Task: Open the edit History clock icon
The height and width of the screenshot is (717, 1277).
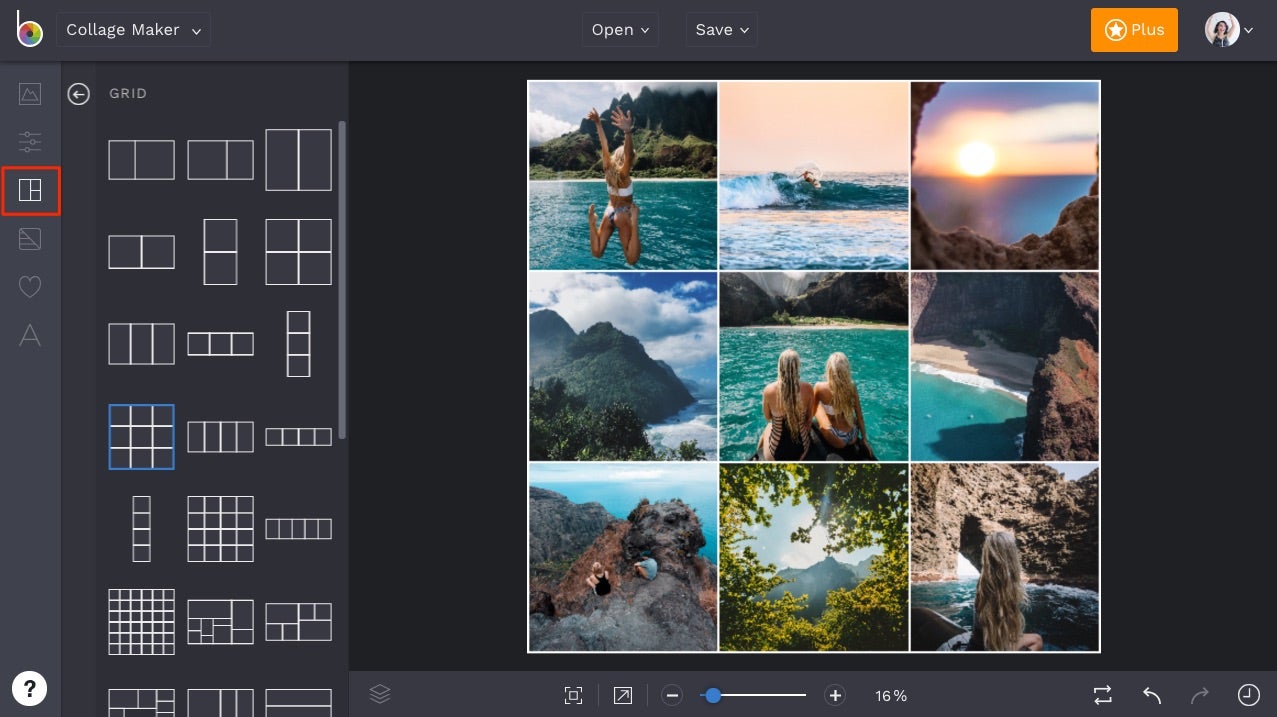Action: tap(1246, 695)
